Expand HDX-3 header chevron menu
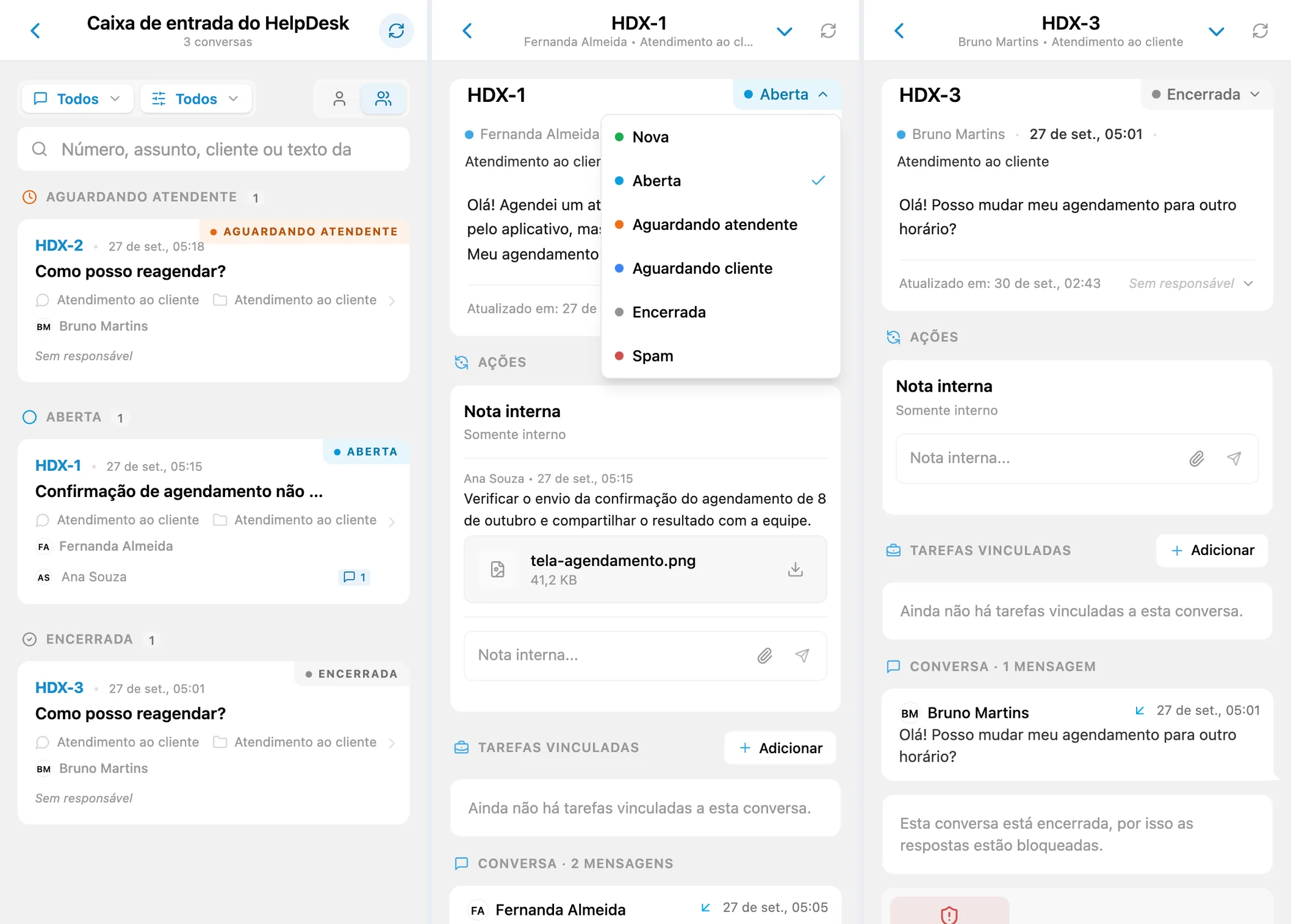Screen dimensions: 1291x924 (1216, 30)
